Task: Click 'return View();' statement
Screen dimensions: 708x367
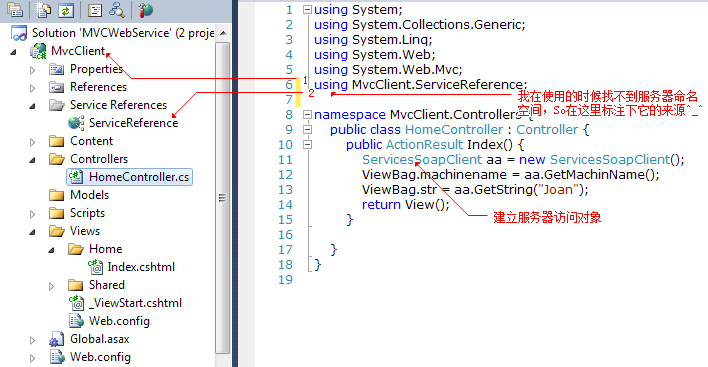Action: [405, 204]
